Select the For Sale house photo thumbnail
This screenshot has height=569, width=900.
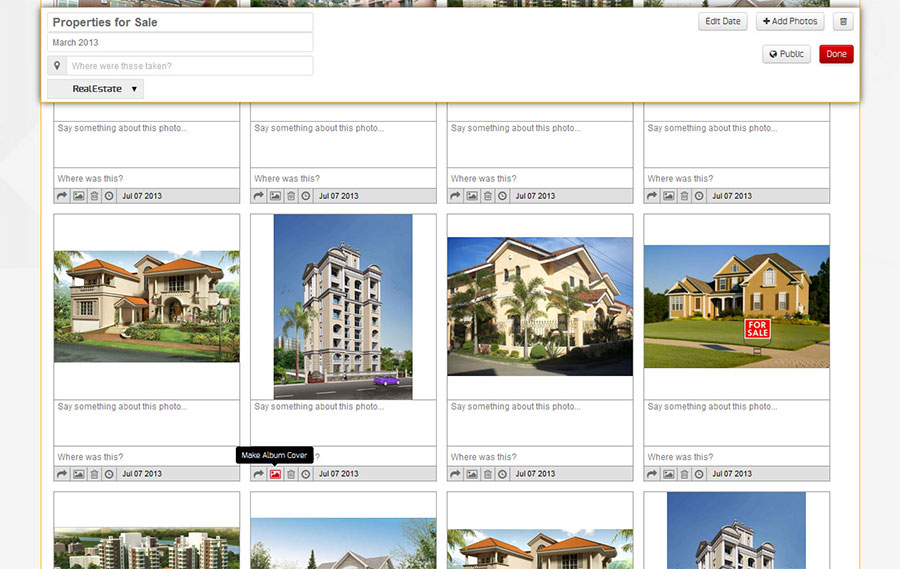coord(736,307)
